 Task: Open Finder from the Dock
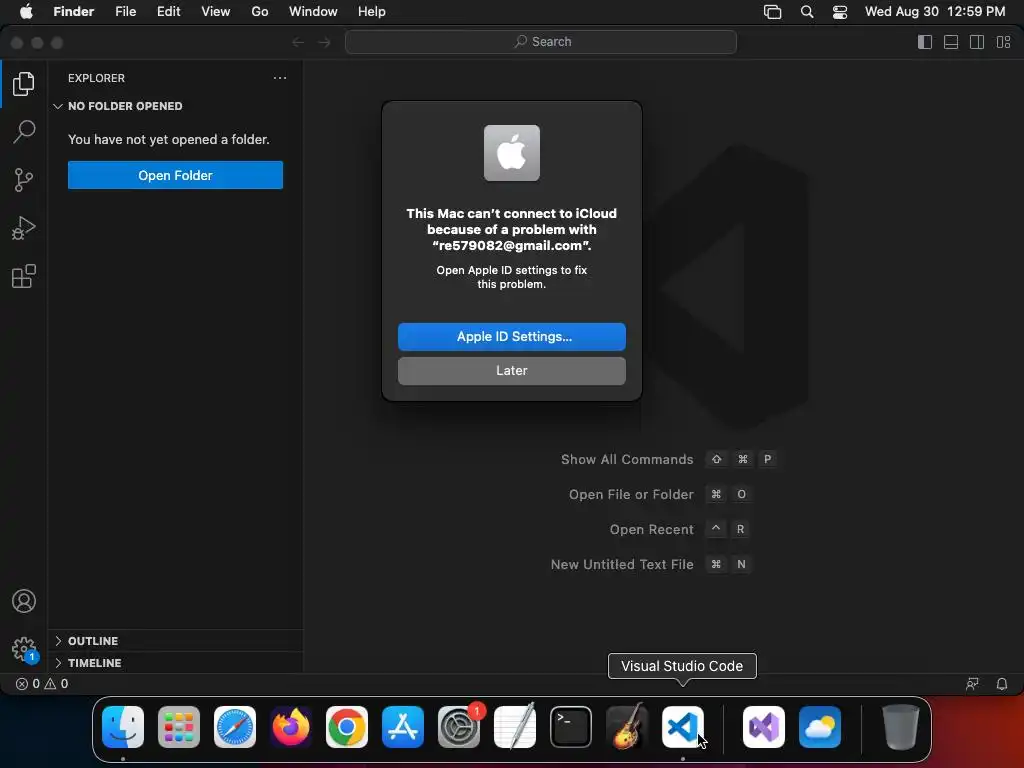coord(123,727)
